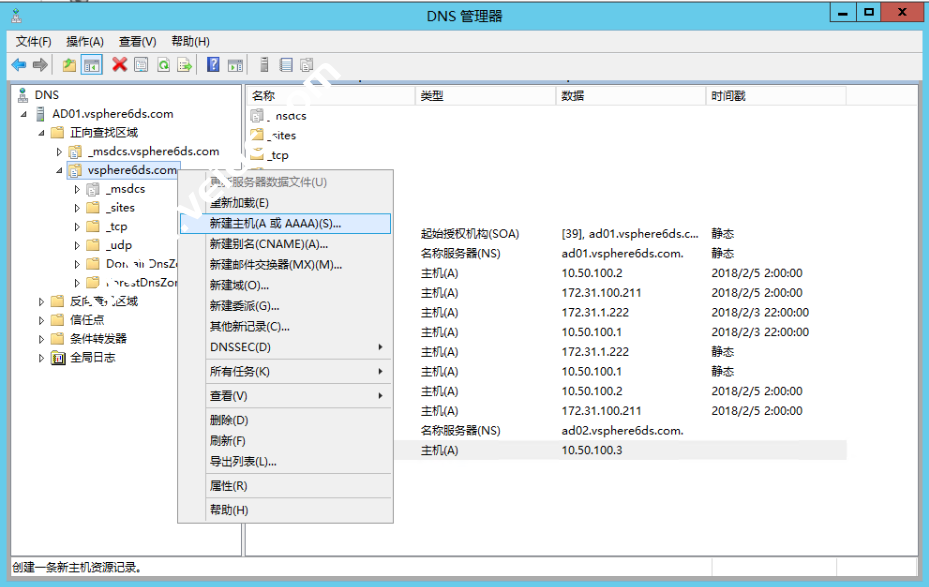929x587 pixels.
Task: Click the red X delete toolbar icon
Action: coord(118,64)
